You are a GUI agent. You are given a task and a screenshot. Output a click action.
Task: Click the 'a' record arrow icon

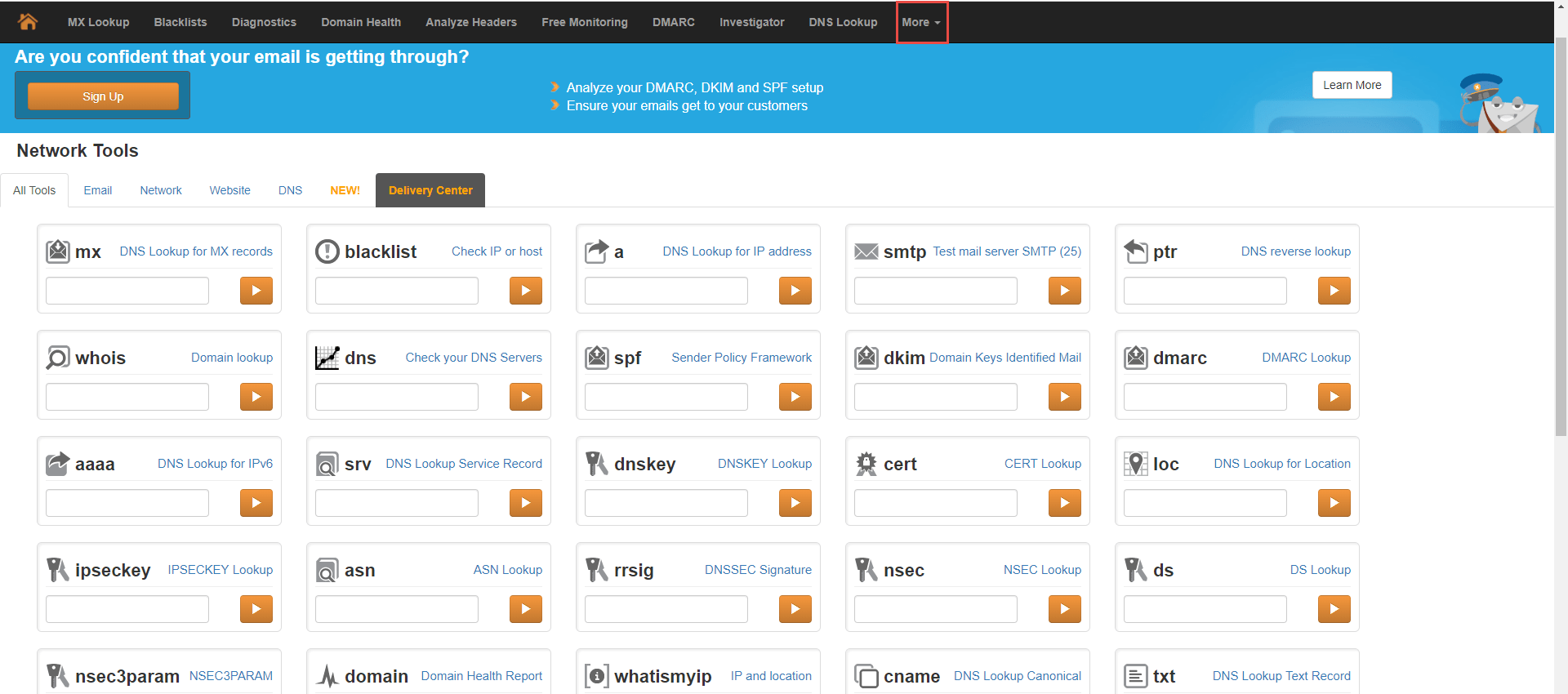click(597, 251)
